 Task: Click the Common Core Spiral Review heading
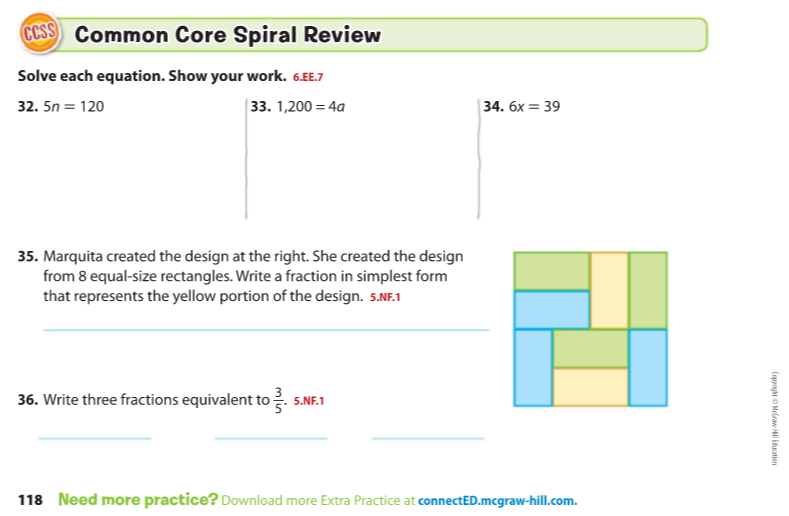pyautogui.click(x=228, y=35)
